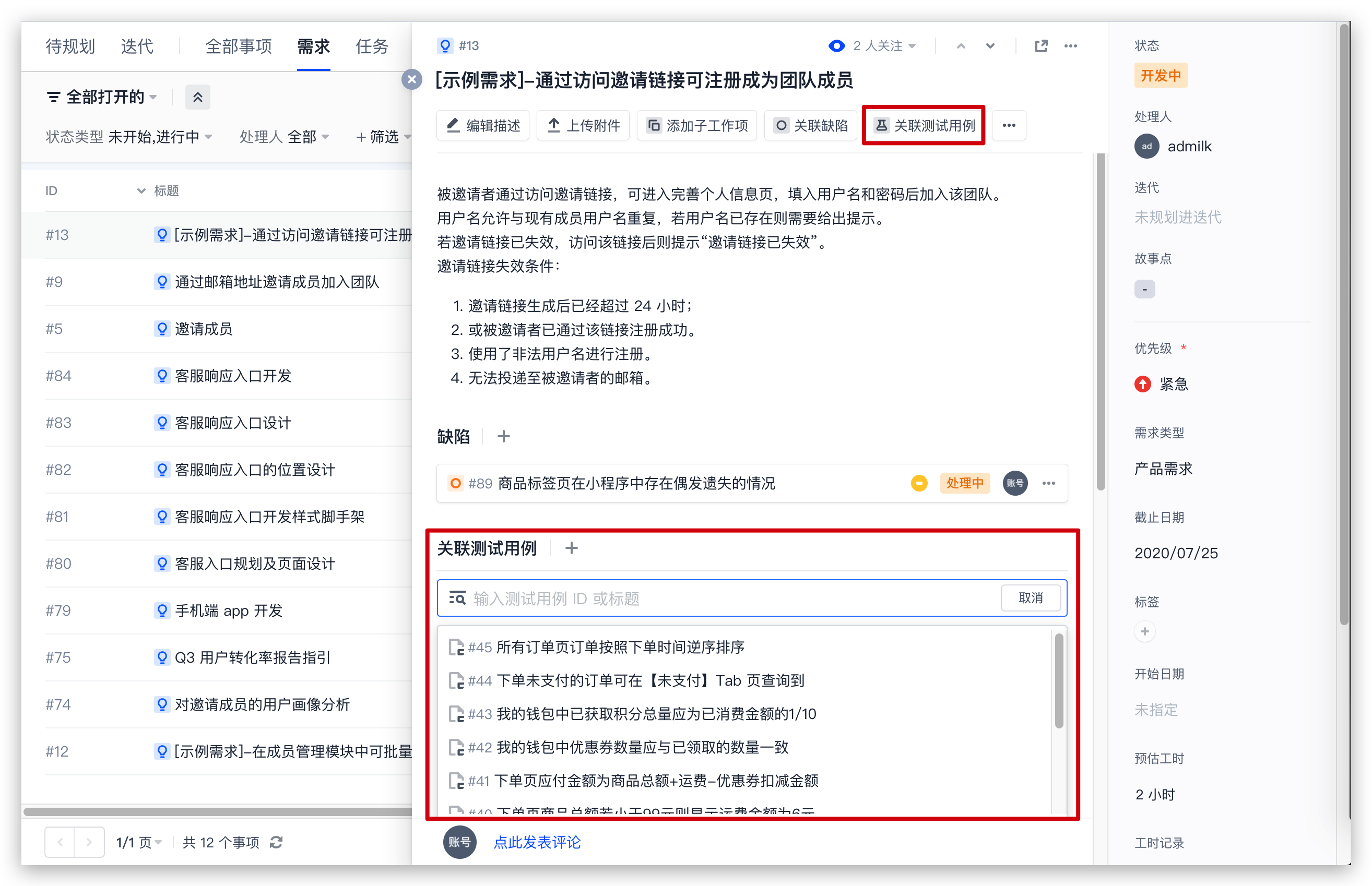
Task: Switch to 全部事项 tab
Action: coord(238,46)
